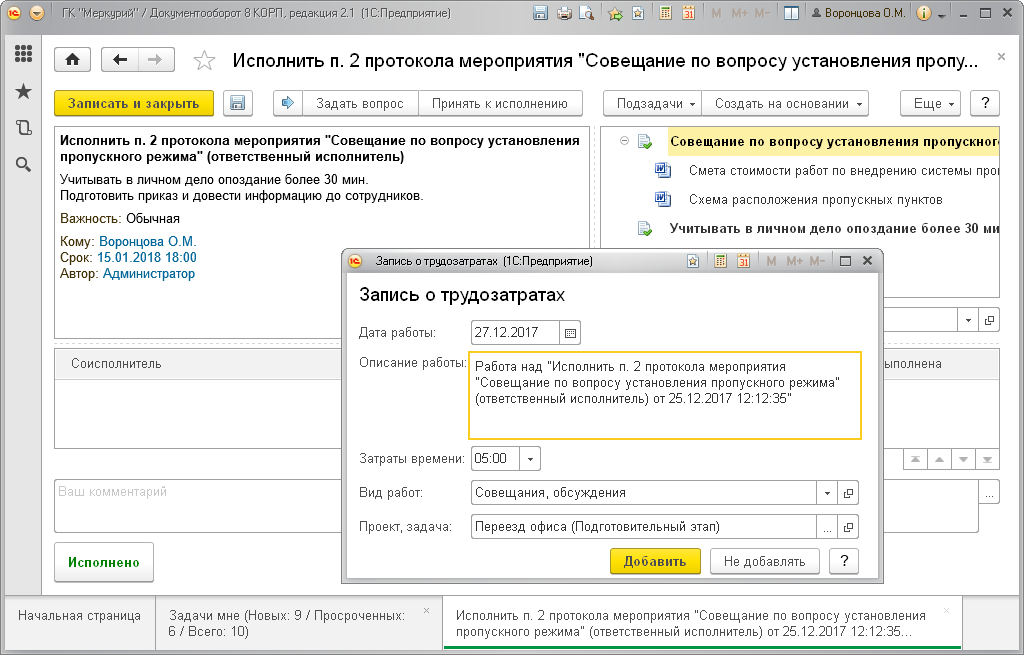Switch to Задачи мне tab
This screenshot has height=655, width=1024.
pos(299,623)
